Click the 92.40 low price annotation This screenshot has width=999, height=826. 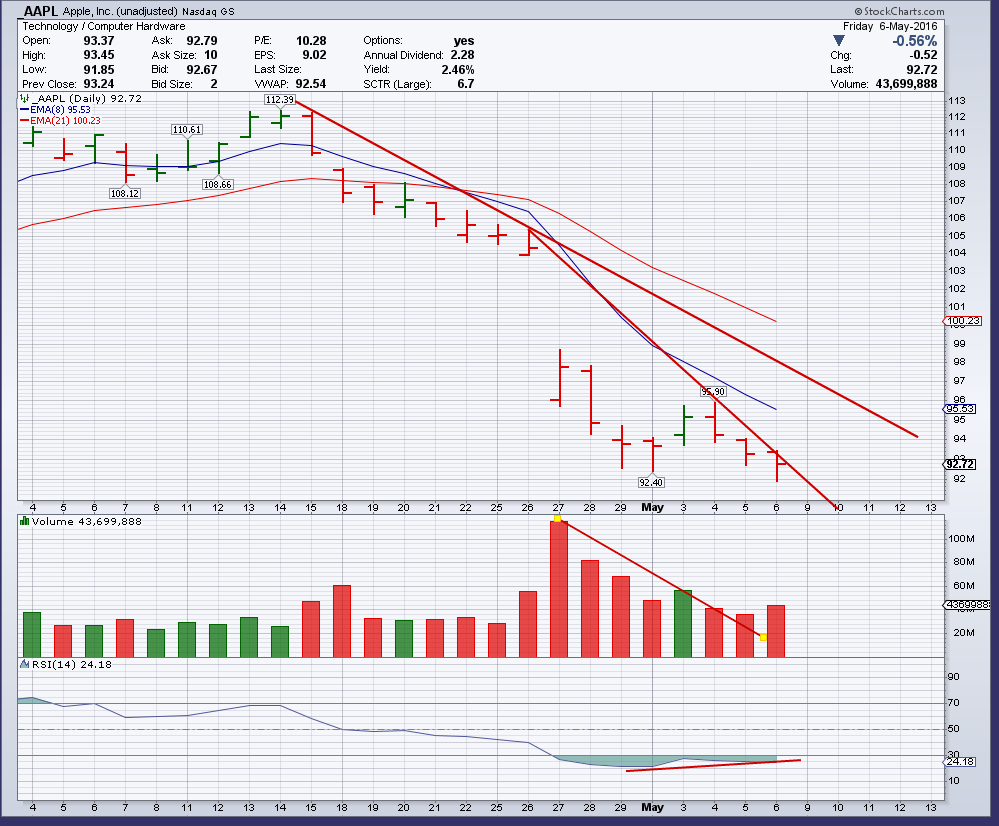(650, 482)
